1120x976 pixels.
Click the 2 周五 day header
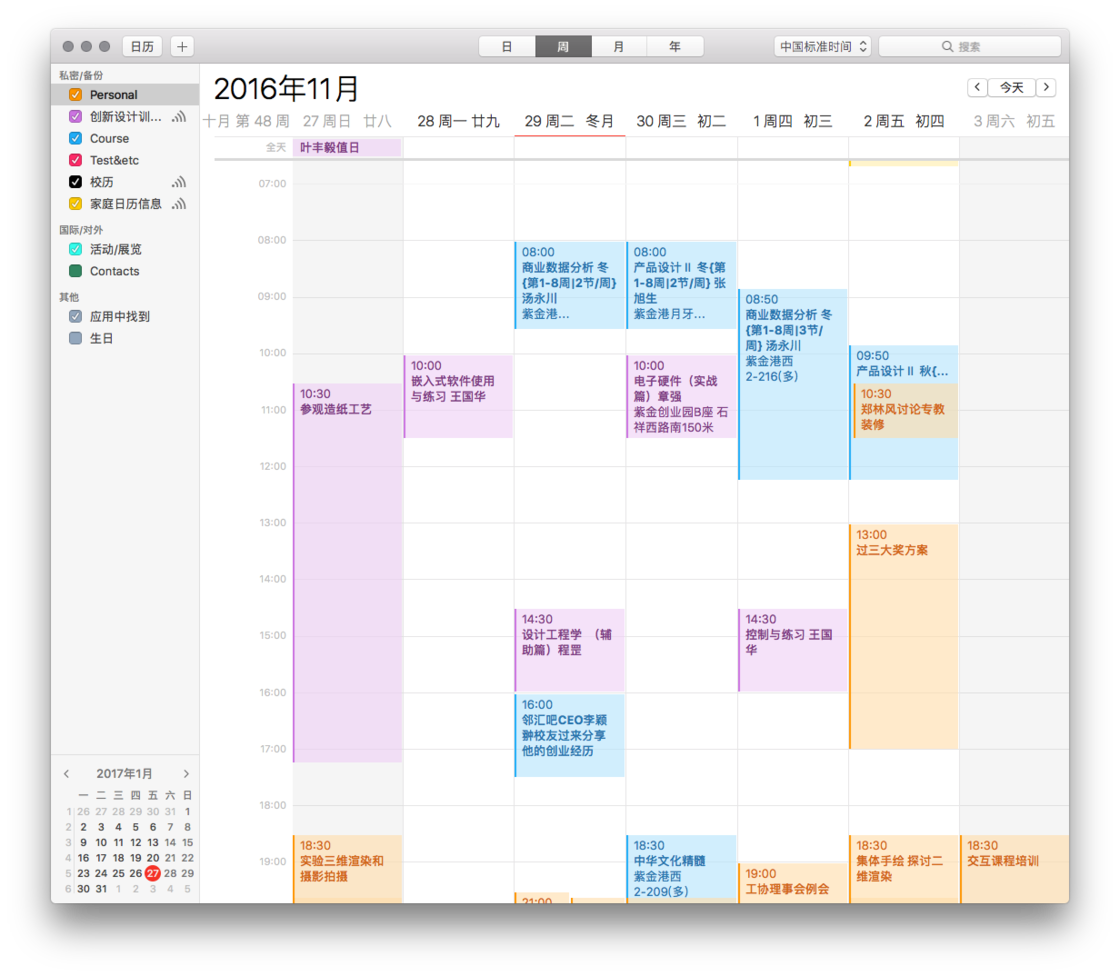904,121
